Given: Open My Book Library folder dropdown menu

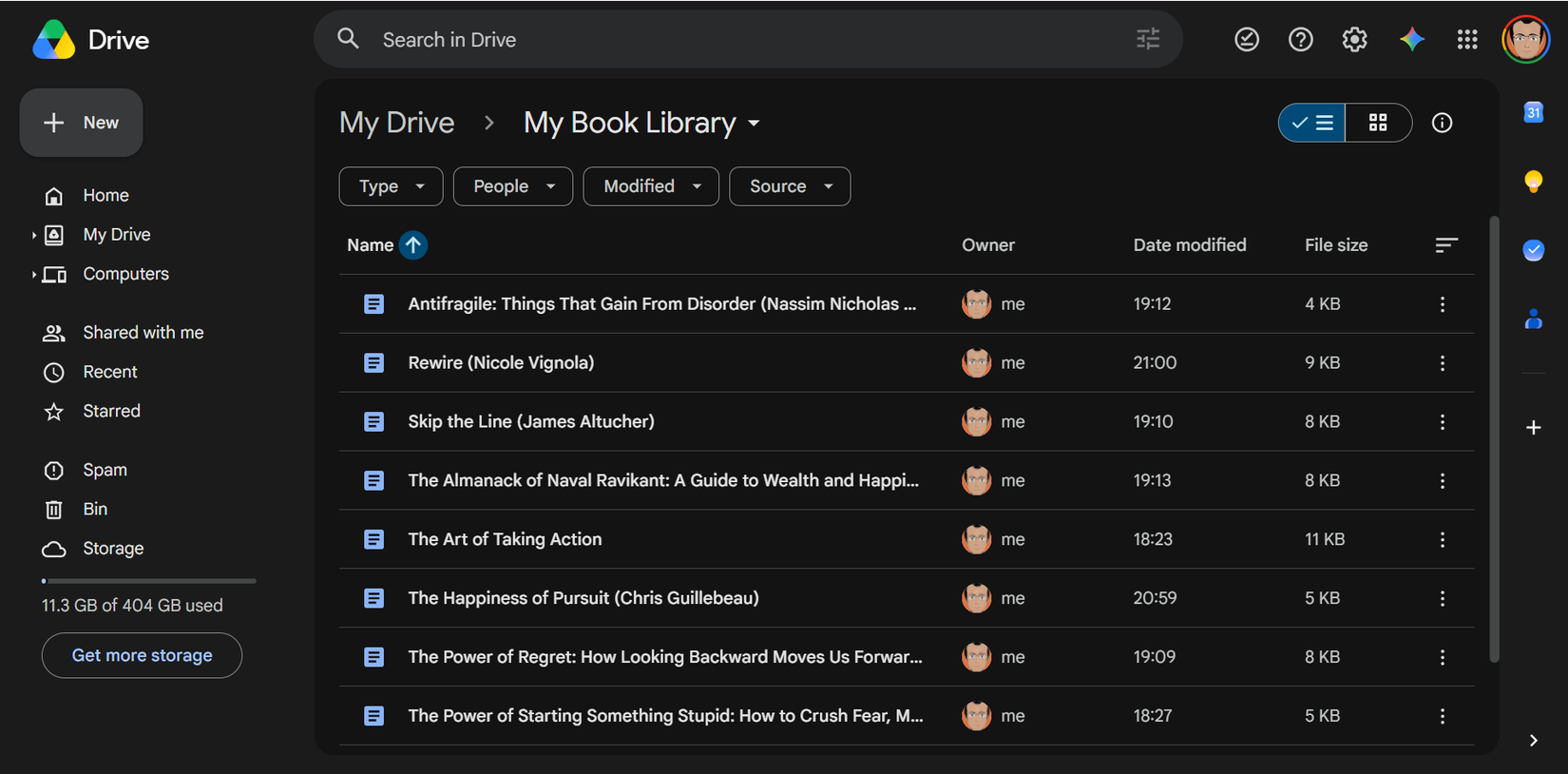Looking at the screenshot, I should pos(754,124).
